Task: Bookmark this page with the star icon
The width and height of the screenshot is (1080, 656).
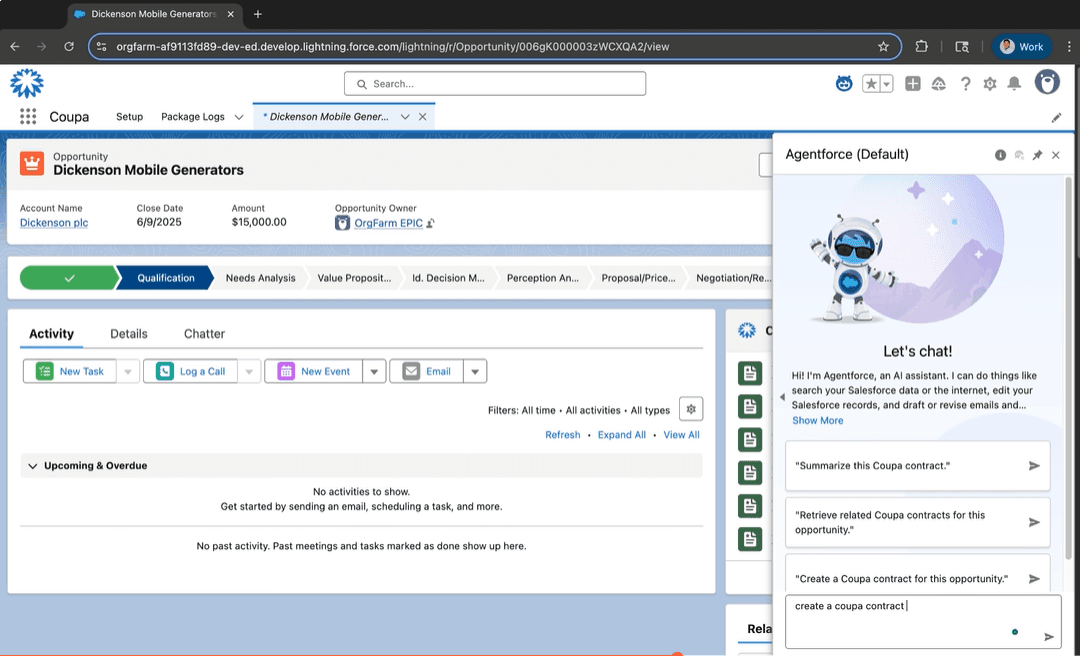Action: tap(883, 47)
